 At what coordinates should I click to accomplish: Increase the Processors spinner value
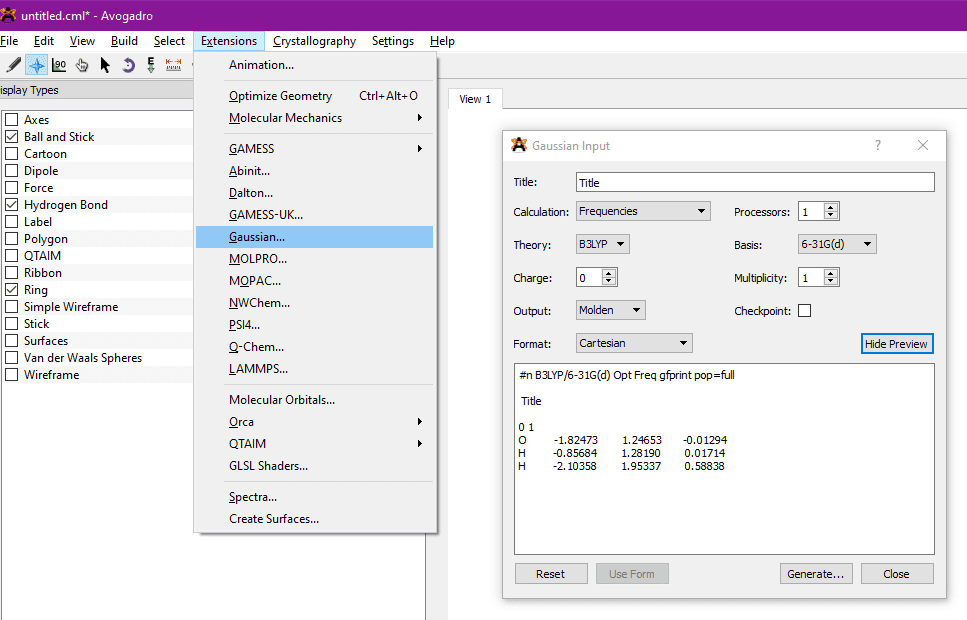coord(832,207)
